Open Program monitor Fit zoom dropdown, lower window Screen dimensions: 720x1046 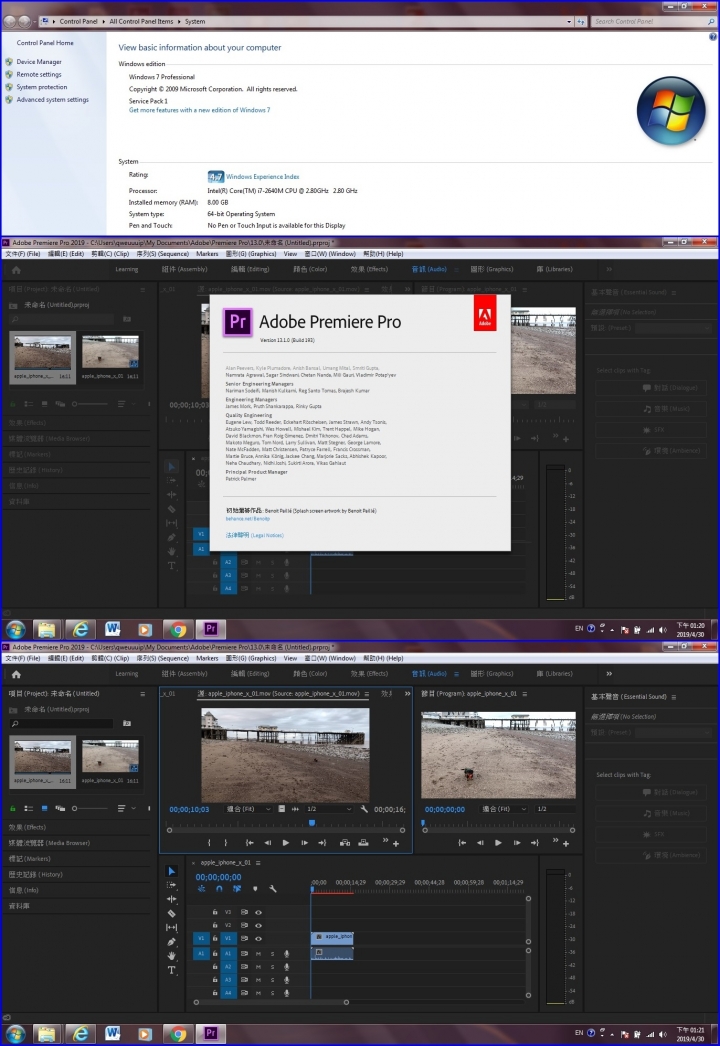coord(504,809)
